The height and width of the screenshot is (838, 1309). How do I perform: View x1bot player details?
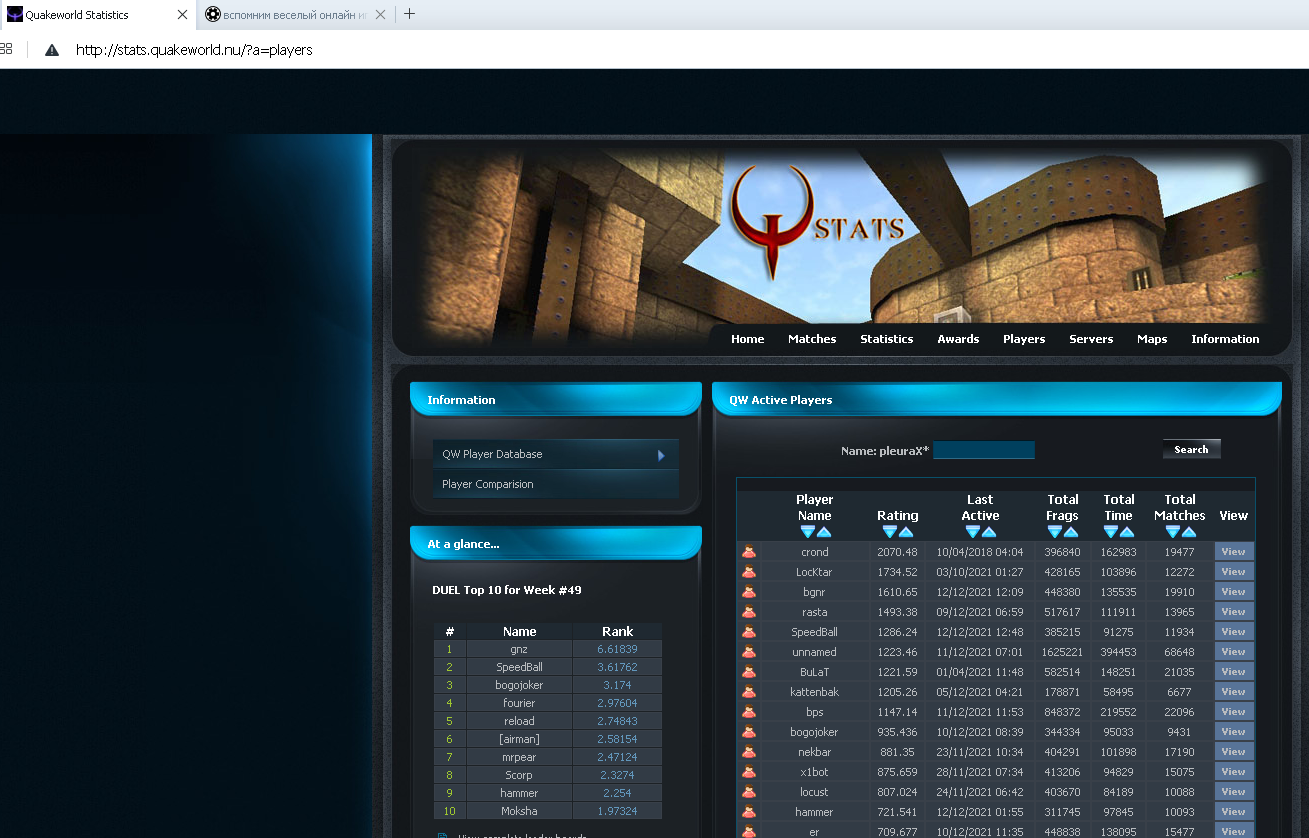[1233, 772]
